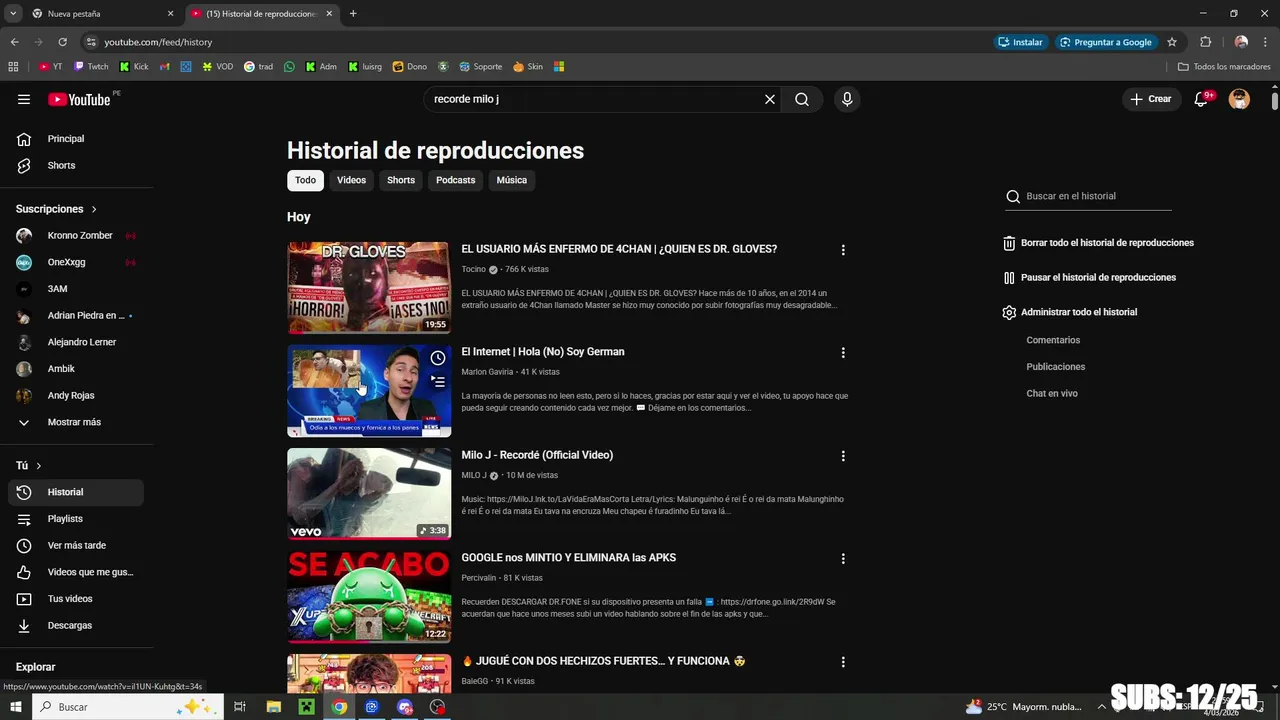Viewport: 1280px width, 720px height.
Task: Open the Kick bookmark
Action: (134, 67)
